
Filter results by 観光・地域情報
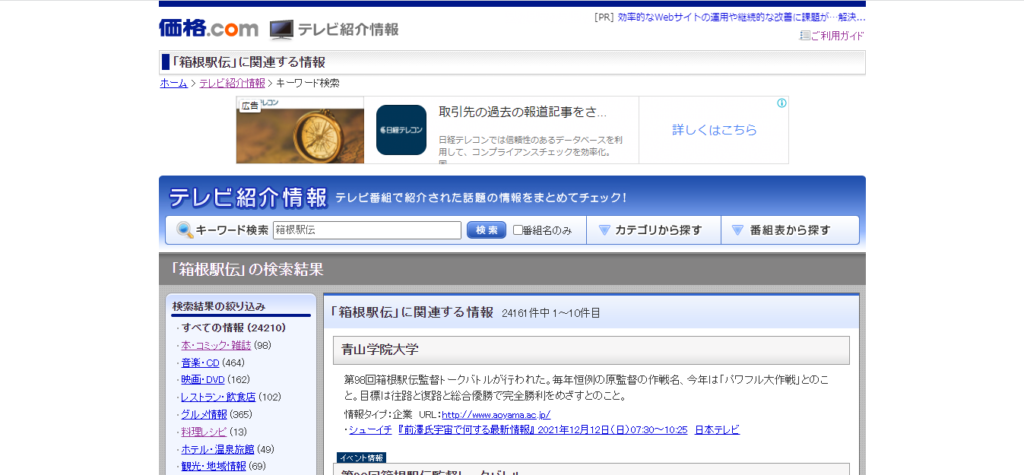click(x=214, y=466)
